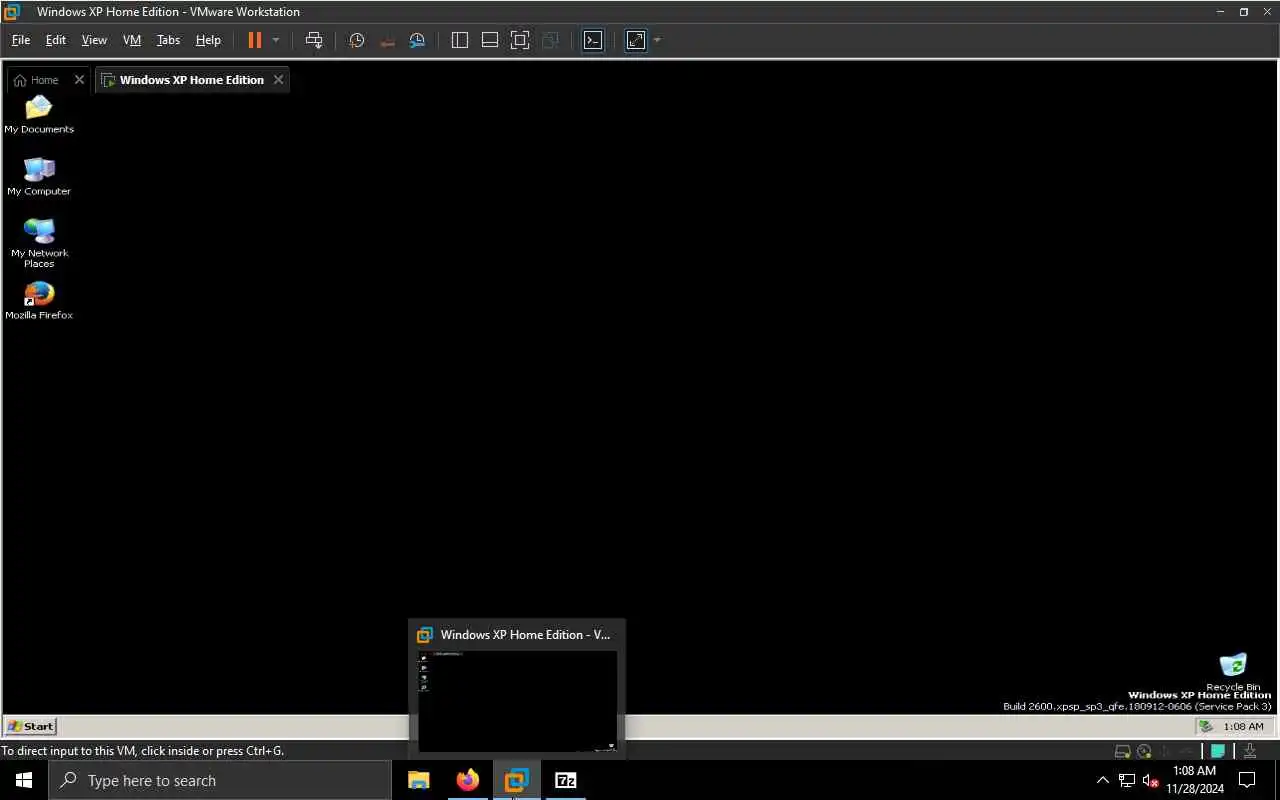Select the My Computer desktop icon
1280x800 pixels.
39,177
